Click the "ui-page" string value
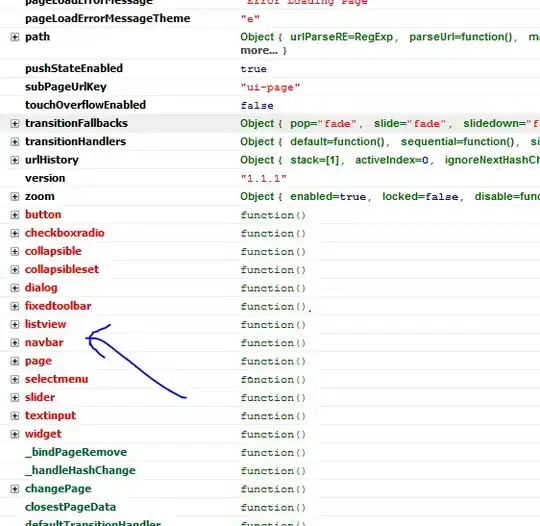The image size is (540, 526). 270,87
